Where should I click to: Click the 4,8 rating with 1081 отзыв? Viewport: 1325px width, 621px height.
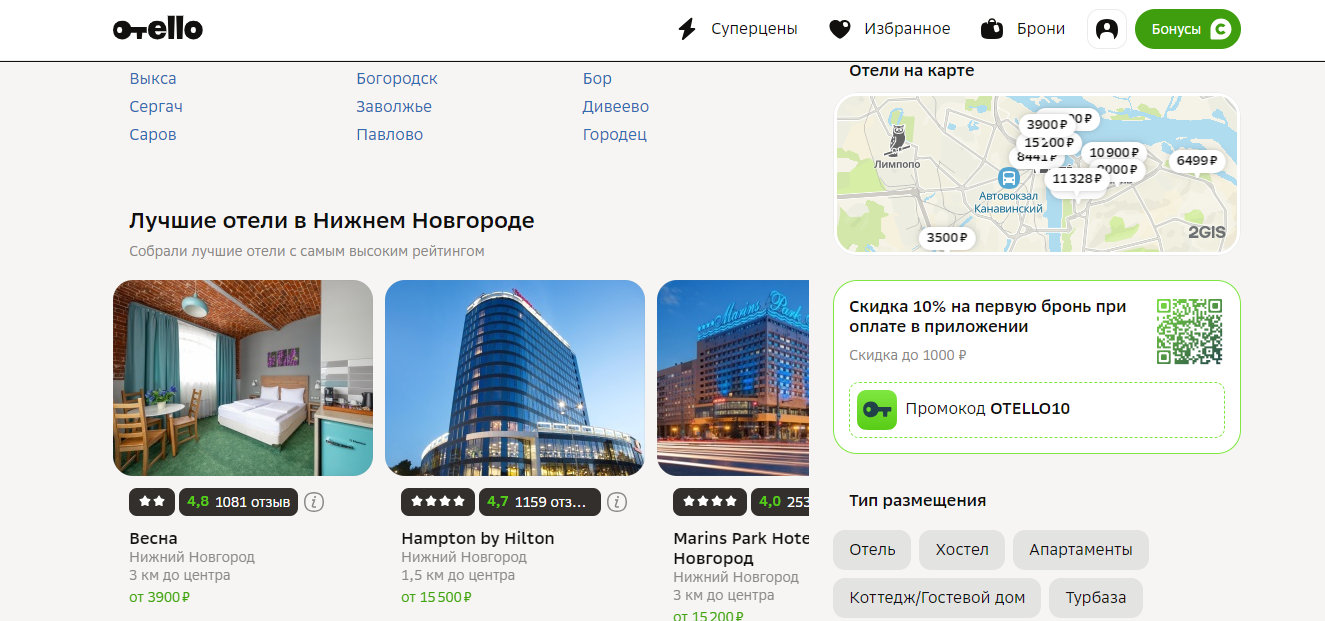[239, 502]
